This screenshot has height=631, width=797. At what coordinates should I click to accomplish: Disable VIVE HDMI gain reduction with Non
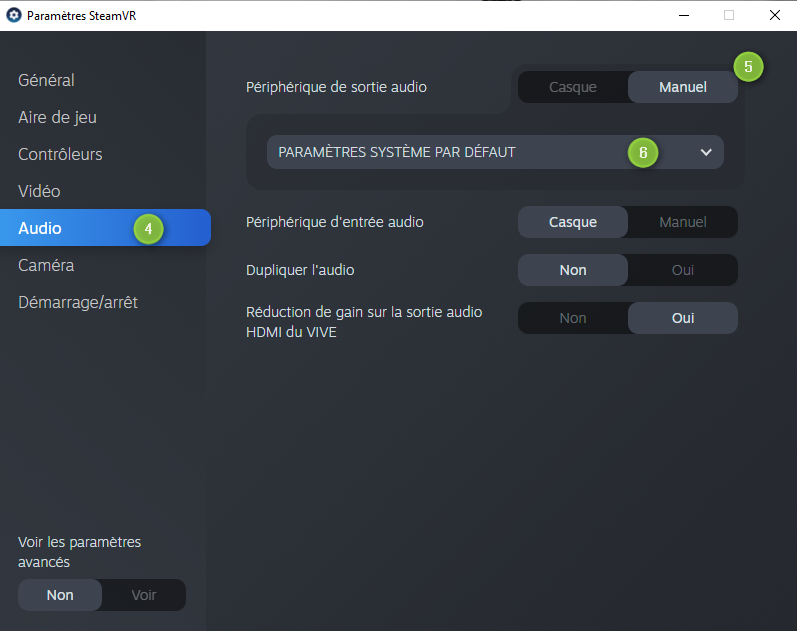tap(573, 318)
